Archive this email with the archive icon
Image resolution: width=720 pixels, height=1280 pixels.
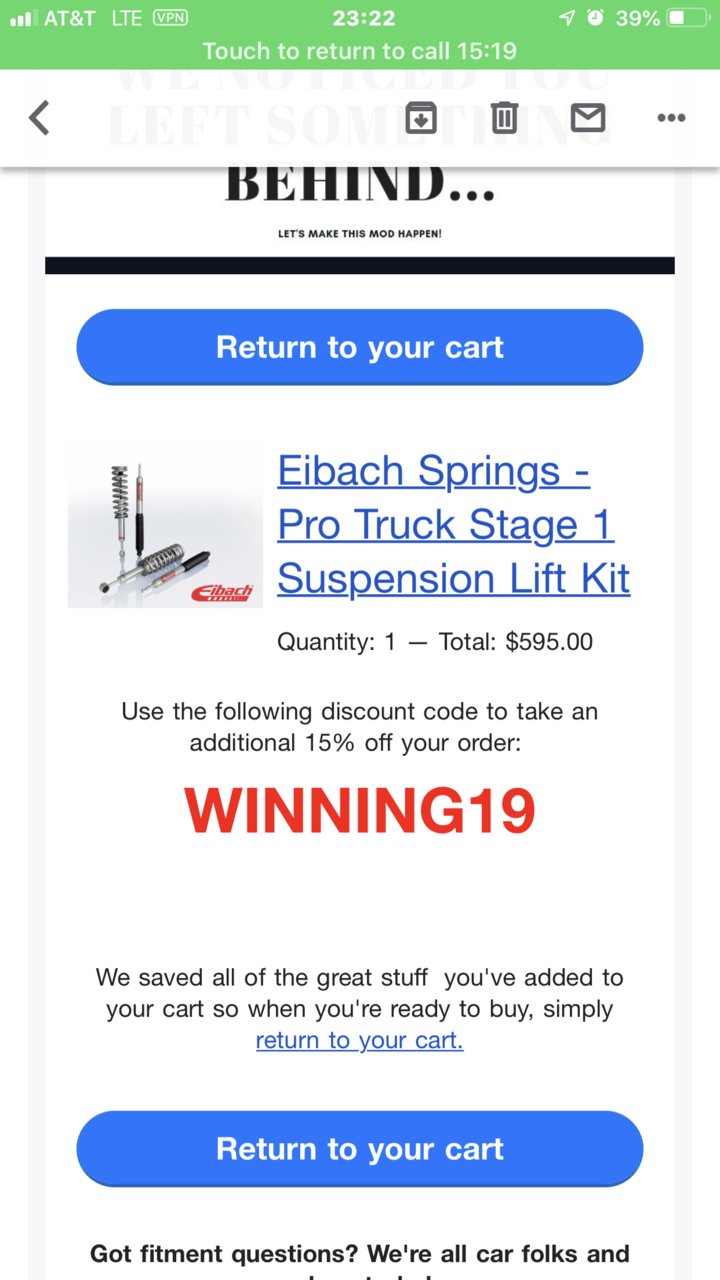click(x=421, y=118)
